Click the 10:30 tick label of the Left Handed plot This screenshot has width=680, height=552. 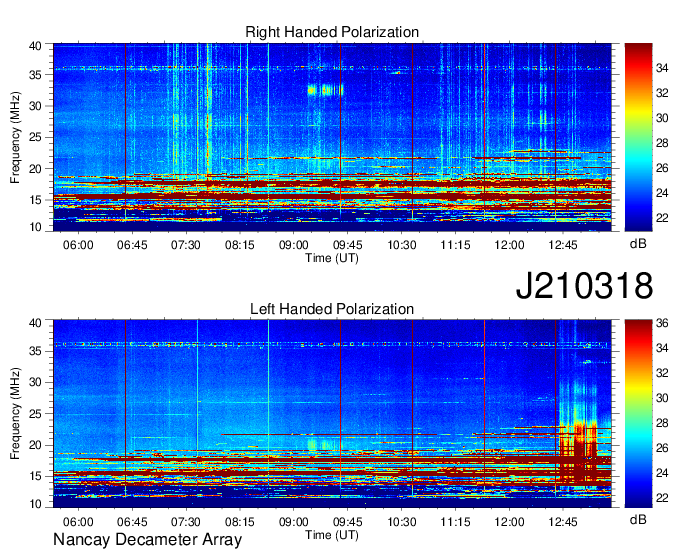402,521
